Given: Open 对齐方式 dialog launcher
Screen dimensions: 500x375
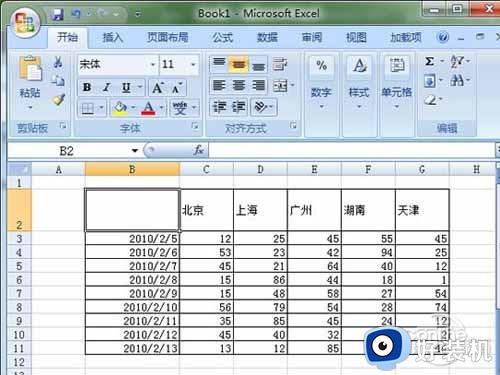Looking at the screenshot, I should 293,126.
